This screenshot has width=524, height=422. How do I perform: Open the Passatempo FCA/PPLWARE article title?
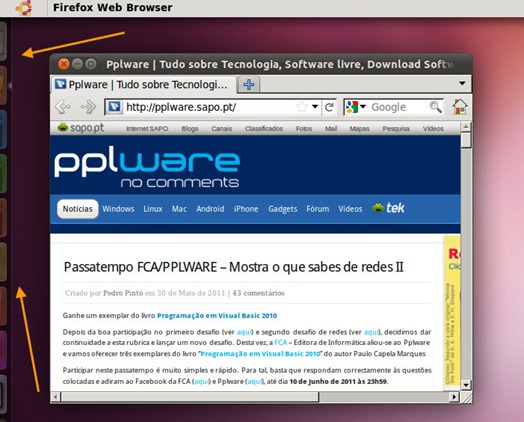pos(234,267)
